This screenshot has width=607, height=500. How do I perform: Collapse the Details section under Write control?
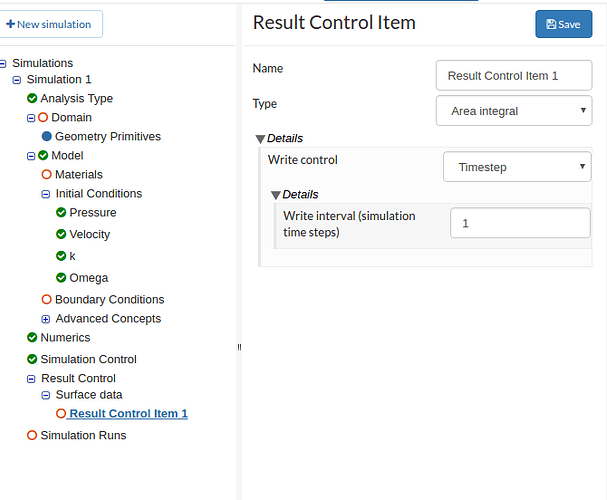276,195
